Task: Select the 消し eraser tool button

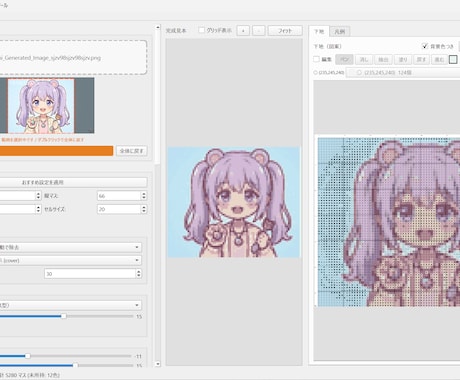Action: pyautogui.click(x=364, y=59)
